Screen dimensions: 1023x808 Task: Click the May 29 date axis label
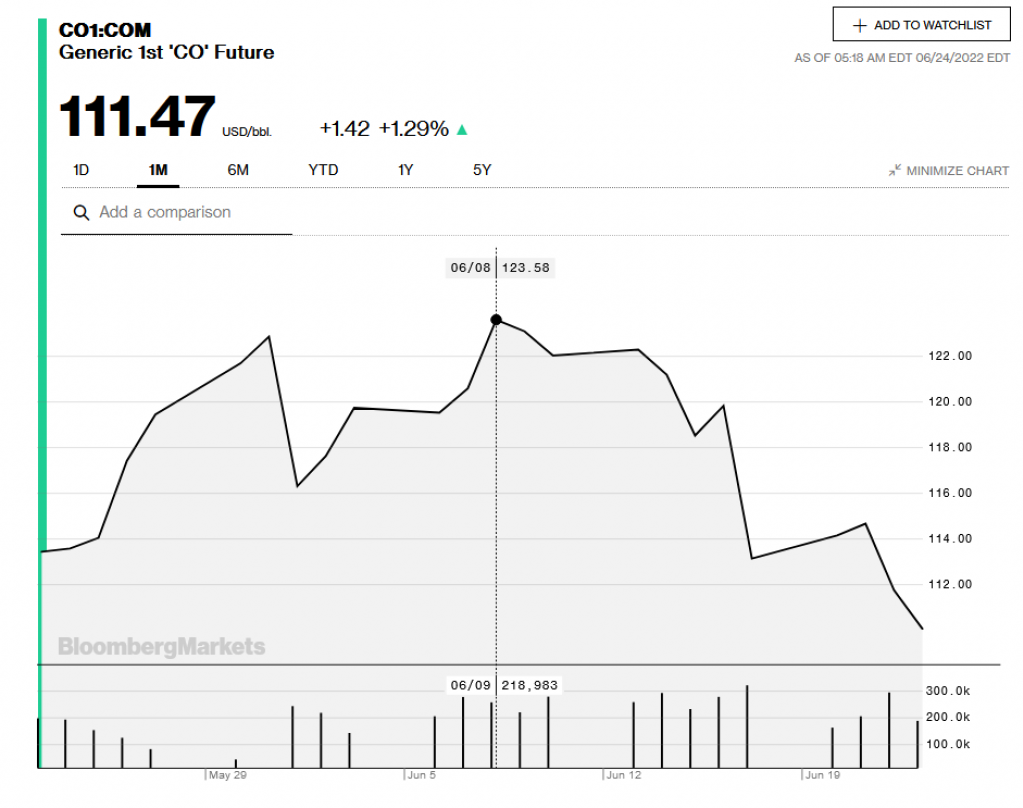227,775
